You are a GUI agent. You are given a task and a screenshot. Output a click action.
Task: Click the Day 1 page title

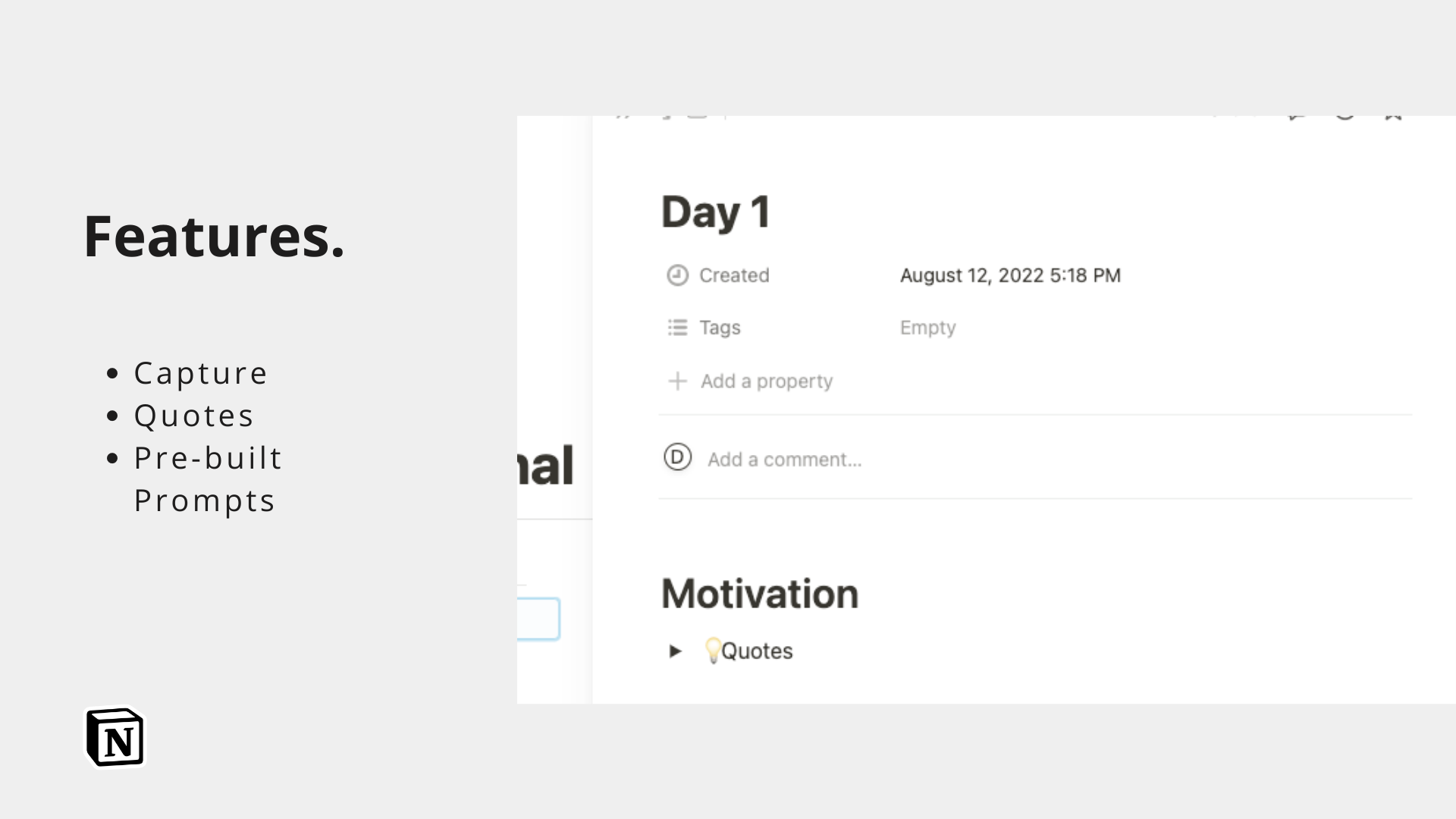coord(716,212)
